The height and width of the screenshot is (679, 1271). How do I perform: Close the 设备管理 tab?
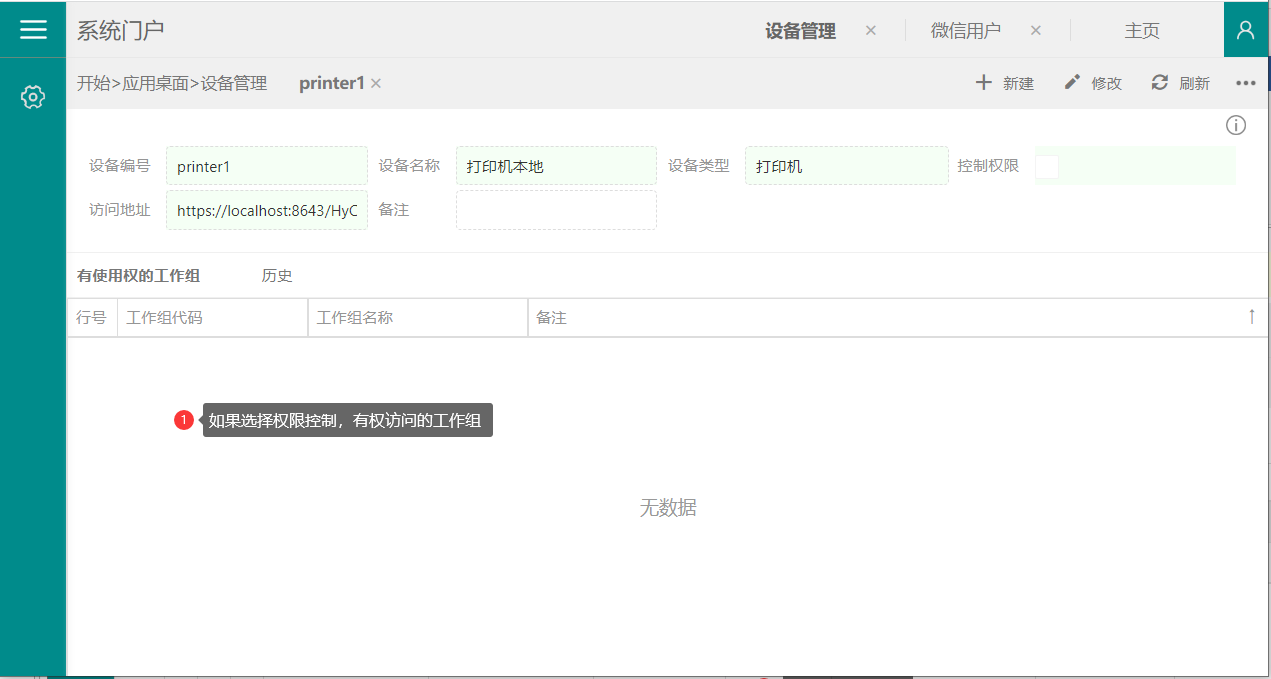coord(871,30)
